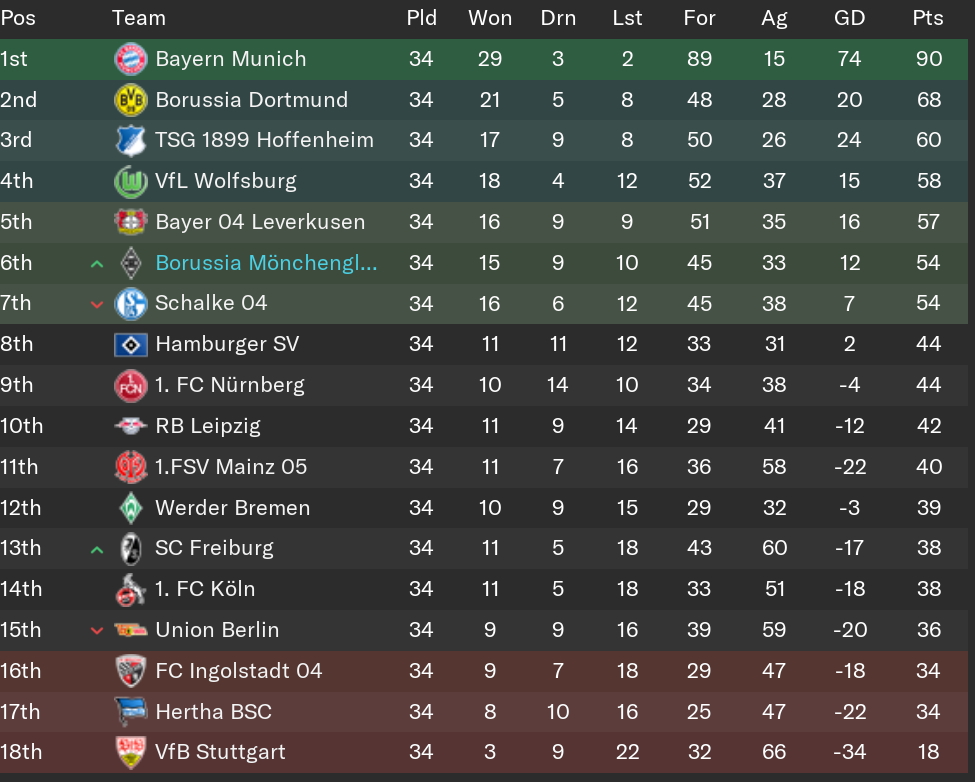This screenshot has width=975, height=782.
Task: Click the red down arrow beside Schalke 04
Action: coord(96,305)
